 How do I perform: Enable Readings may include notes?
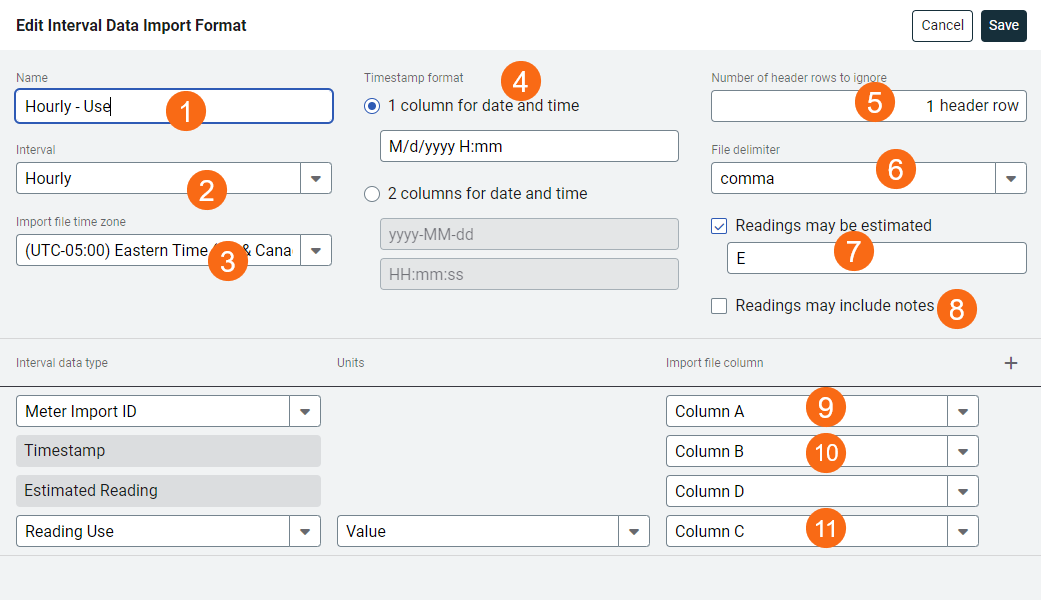point(719,306)
